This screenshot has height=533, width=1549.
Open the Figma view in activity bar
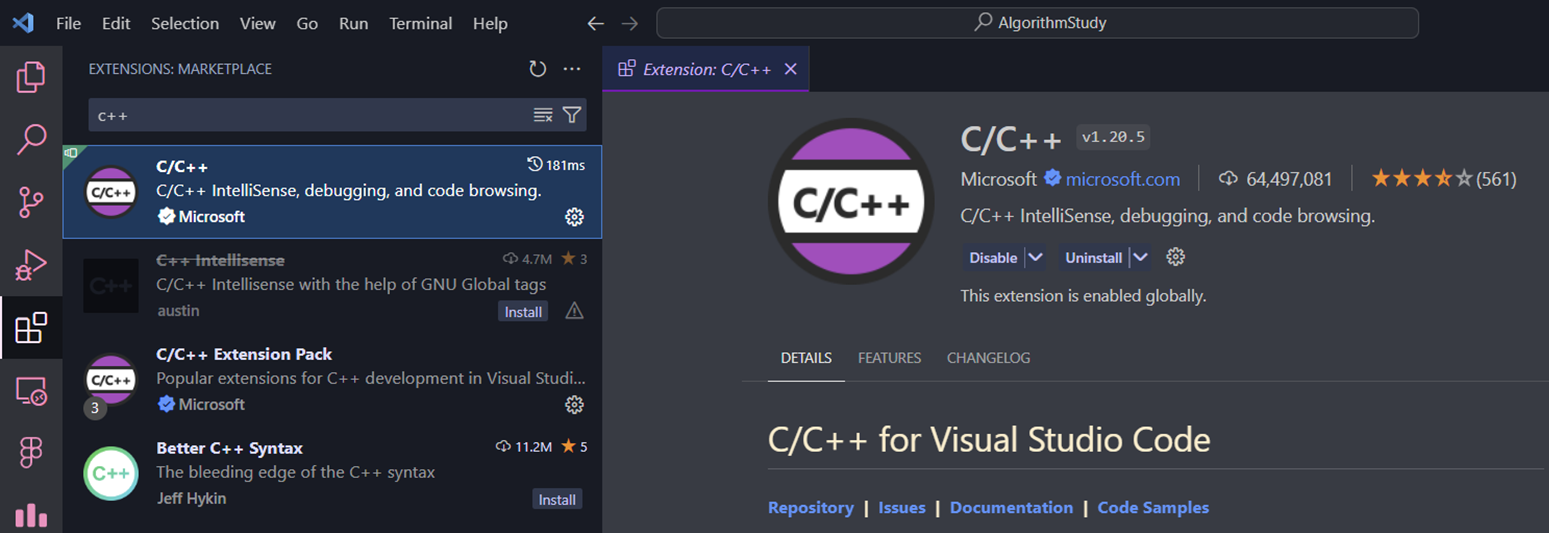pyautogui.click(x=31, y=453)
